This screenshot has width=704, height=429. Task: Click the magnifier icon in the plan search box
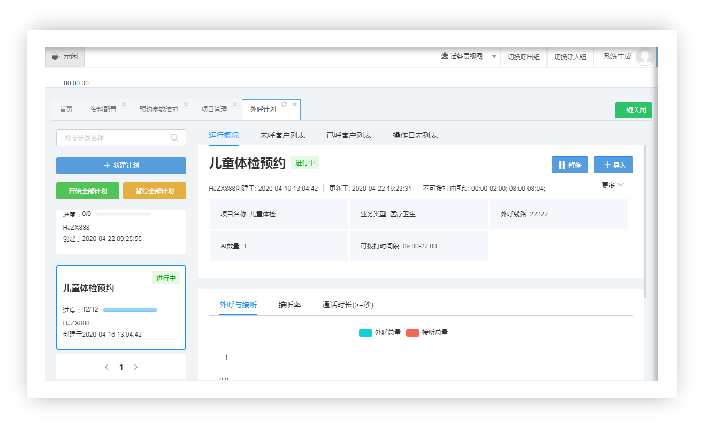pos(175,138)
